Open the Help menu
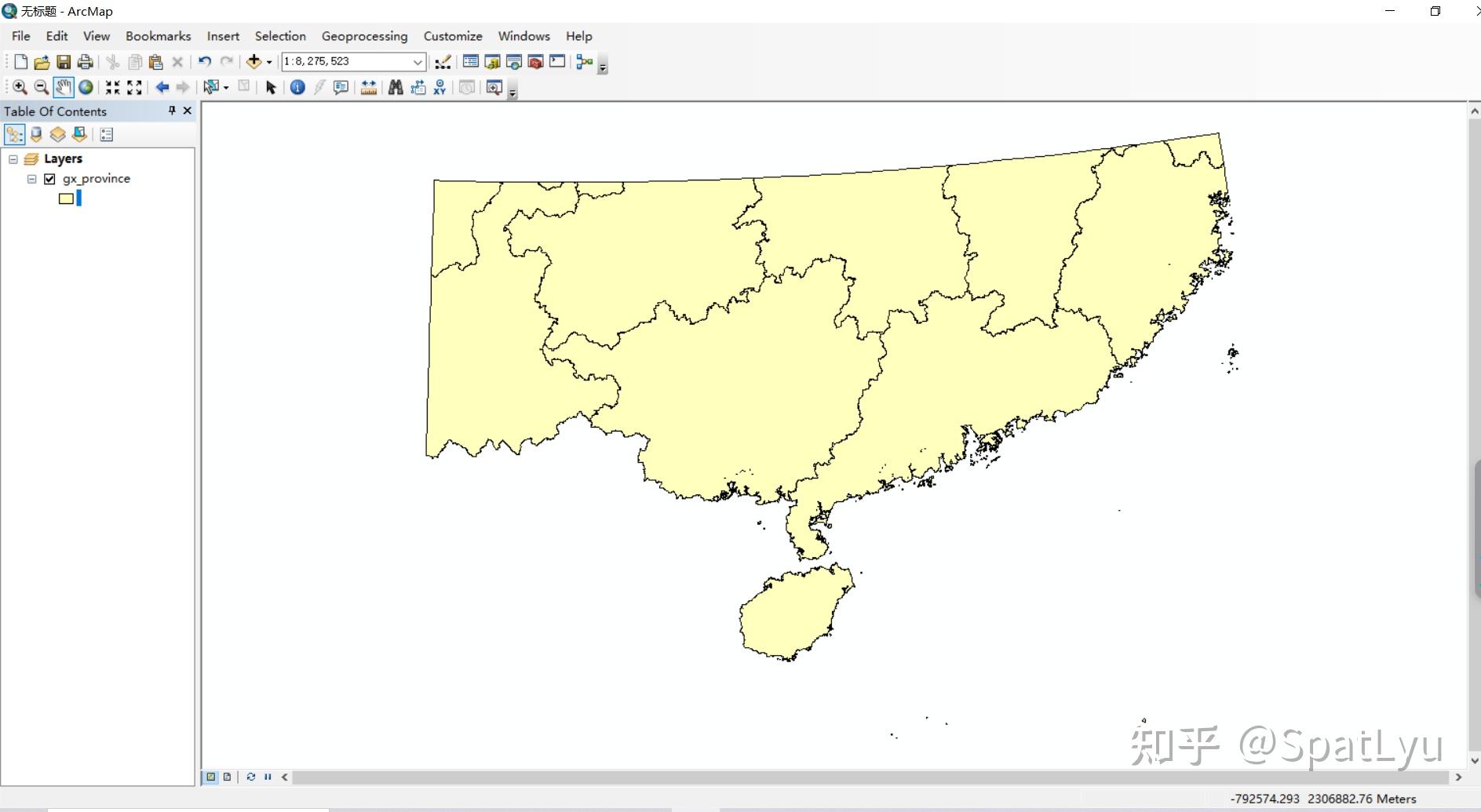 (578, 36)
